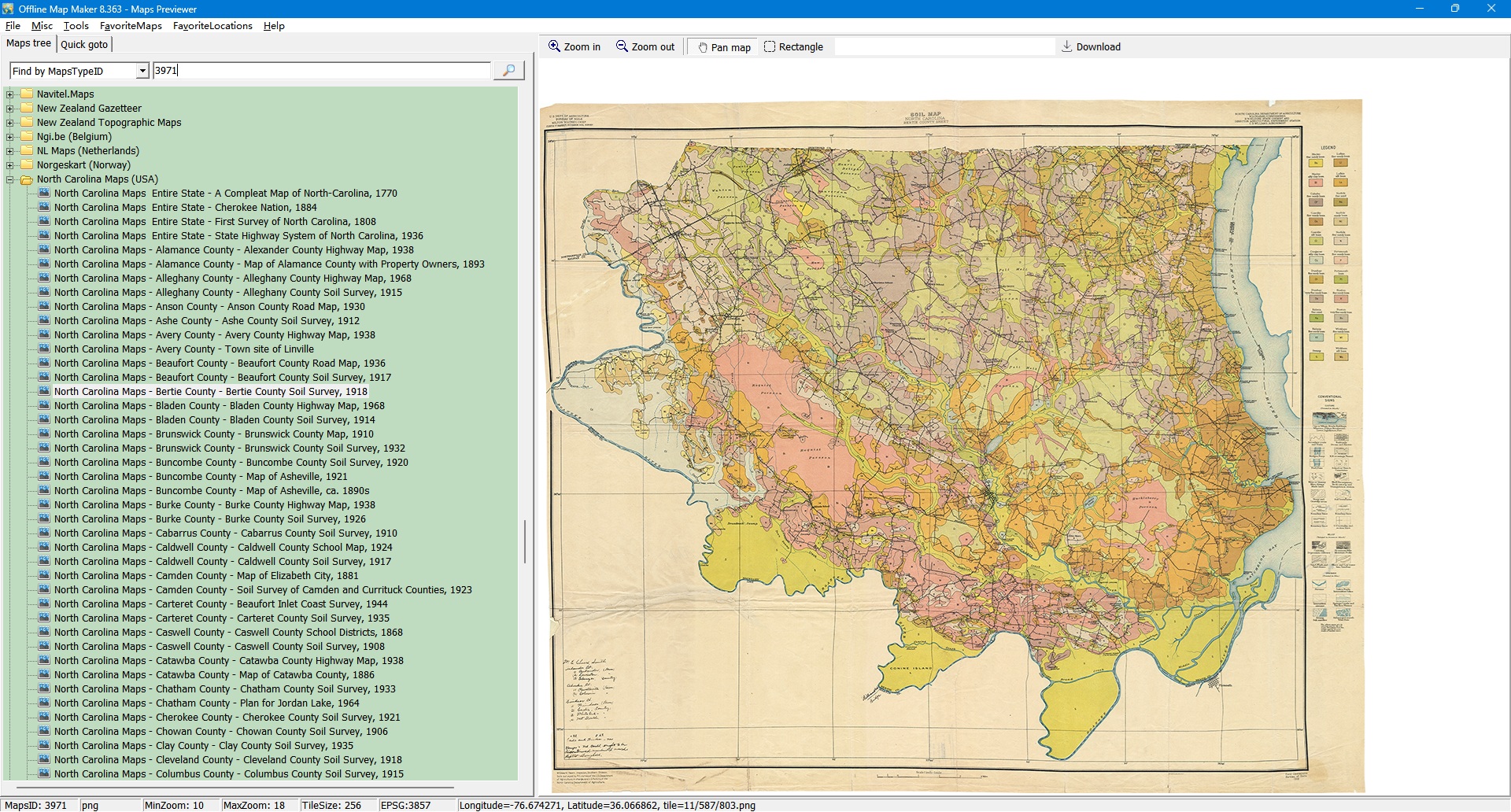Select Ashe County Soil Survey, 1912 map
The height and width of the screenshot is (812, 1511).
pos(206,321)
